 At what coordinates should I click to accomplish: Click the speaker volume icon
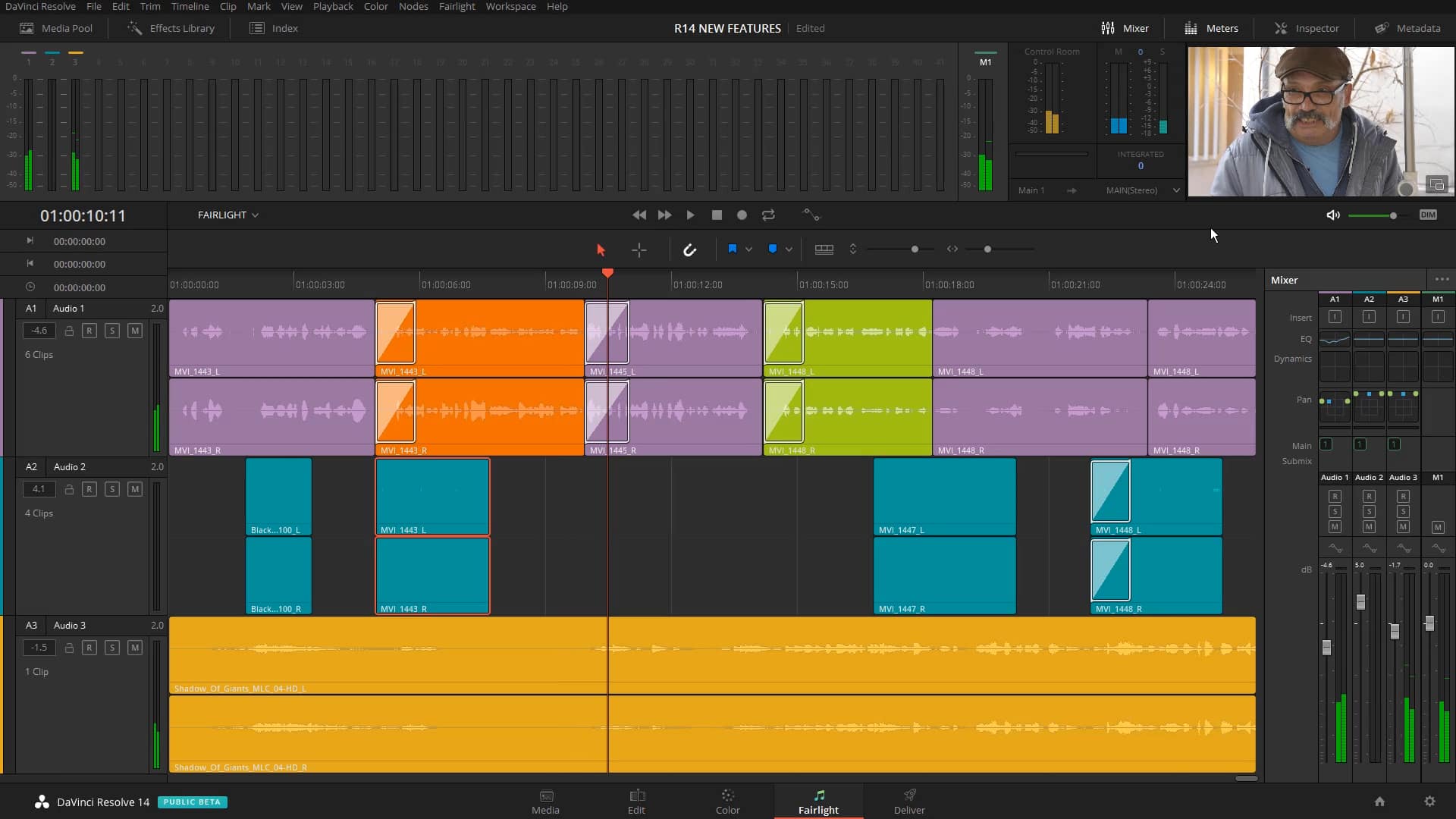(1332, 215)
